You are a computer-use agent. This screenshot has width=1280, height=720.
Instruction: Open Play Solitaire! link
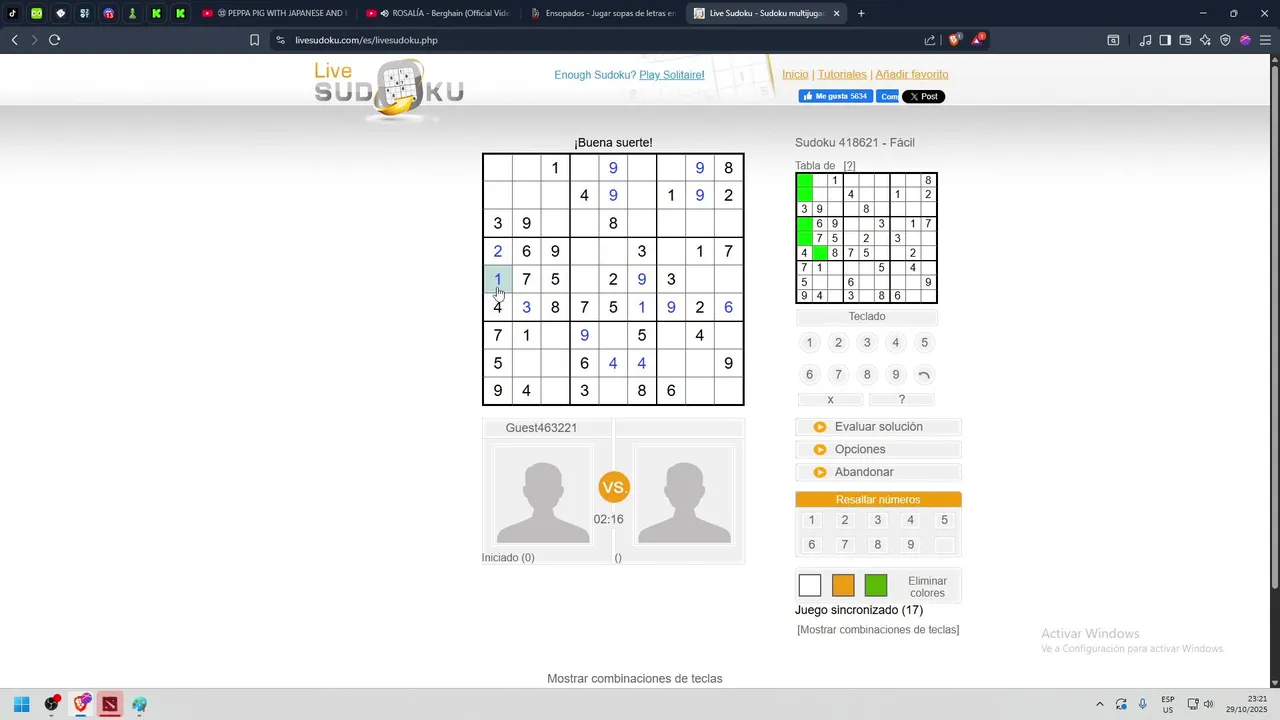point(672,75)
